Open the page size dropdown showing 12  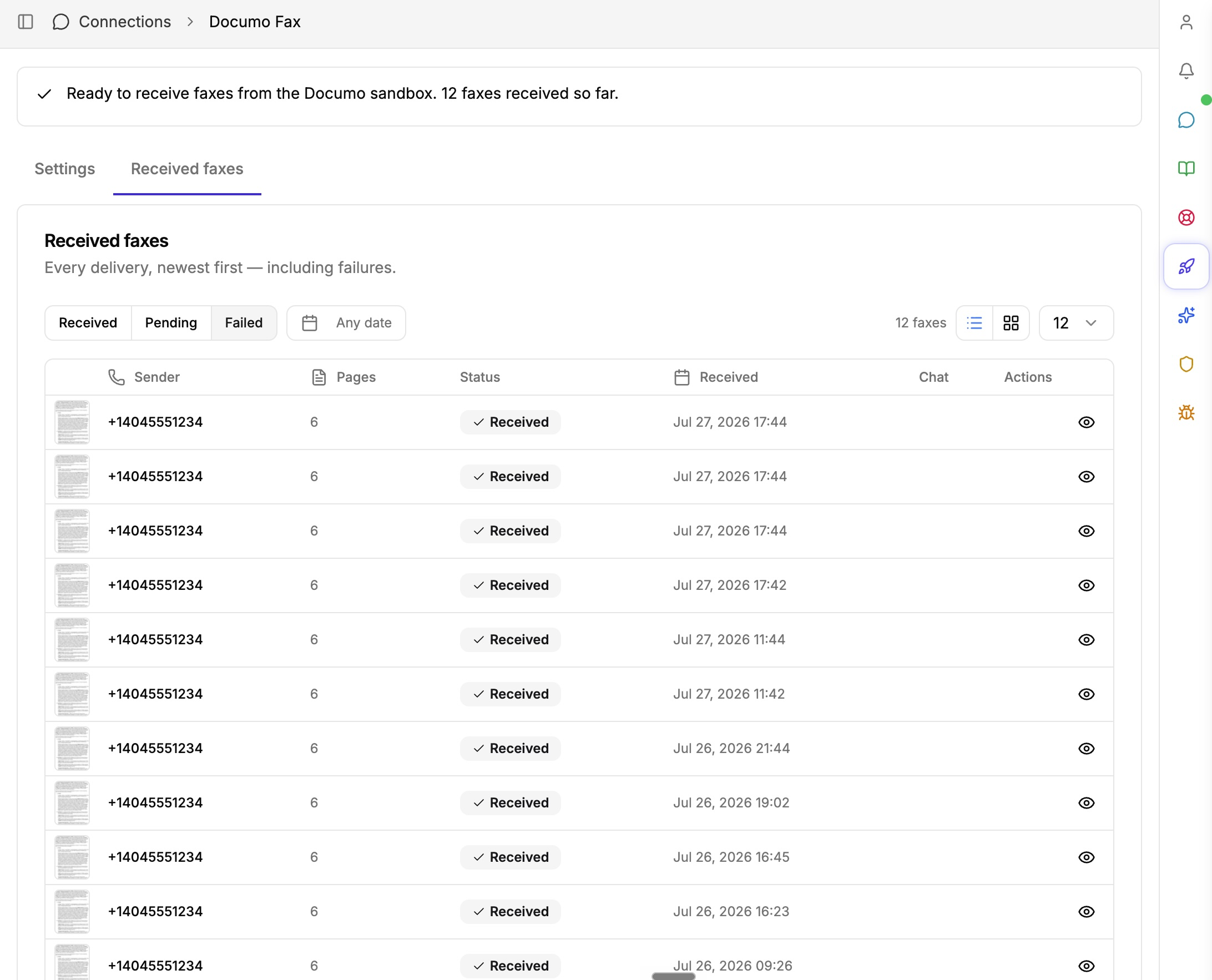coord(1076,323)
